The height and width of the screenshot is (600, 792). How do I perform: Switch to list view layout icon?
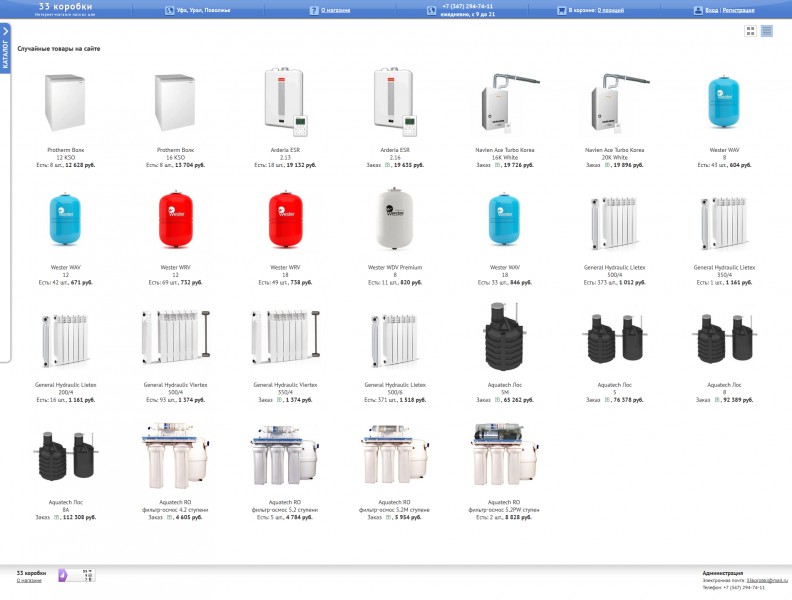click(x=767, y=31)
